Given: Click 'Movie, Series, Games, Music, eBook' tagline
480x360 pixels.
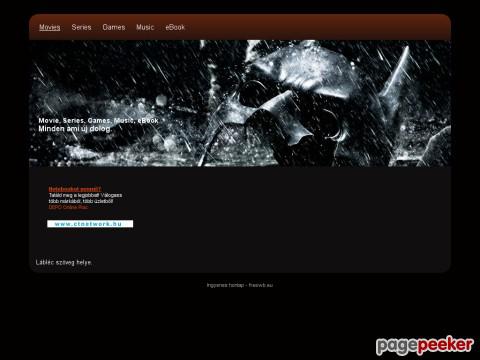Looking at the screenshot, I should tap(98, 121).
